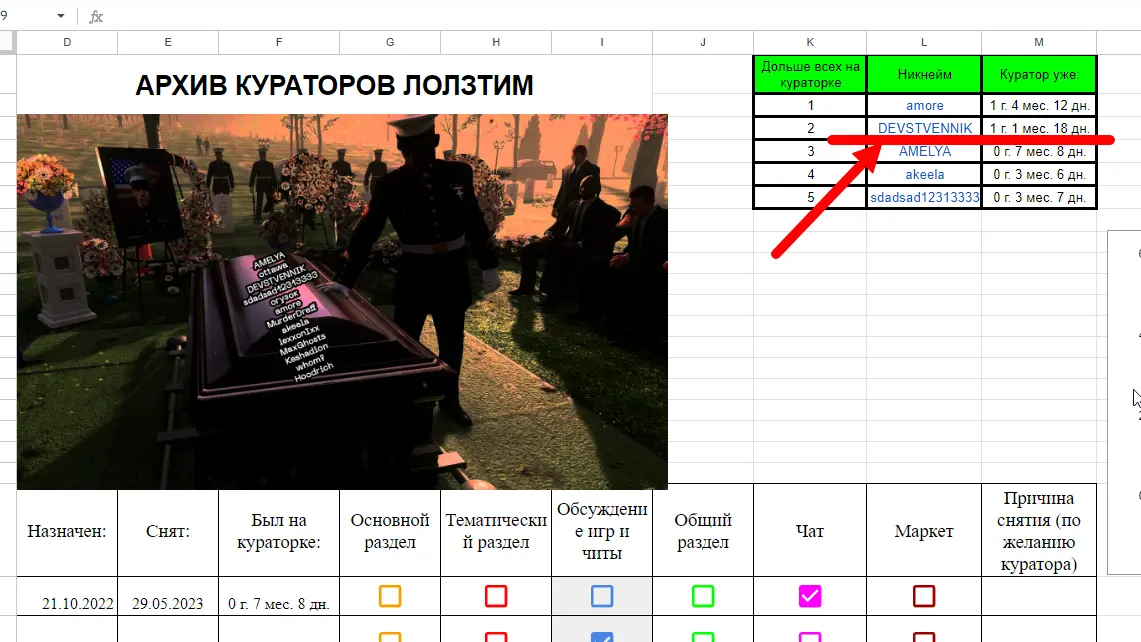Select rank cell '5' beside sdadsad12313333
The height and width of the screenshot is (642, 1141).
[x=810, y=197]
